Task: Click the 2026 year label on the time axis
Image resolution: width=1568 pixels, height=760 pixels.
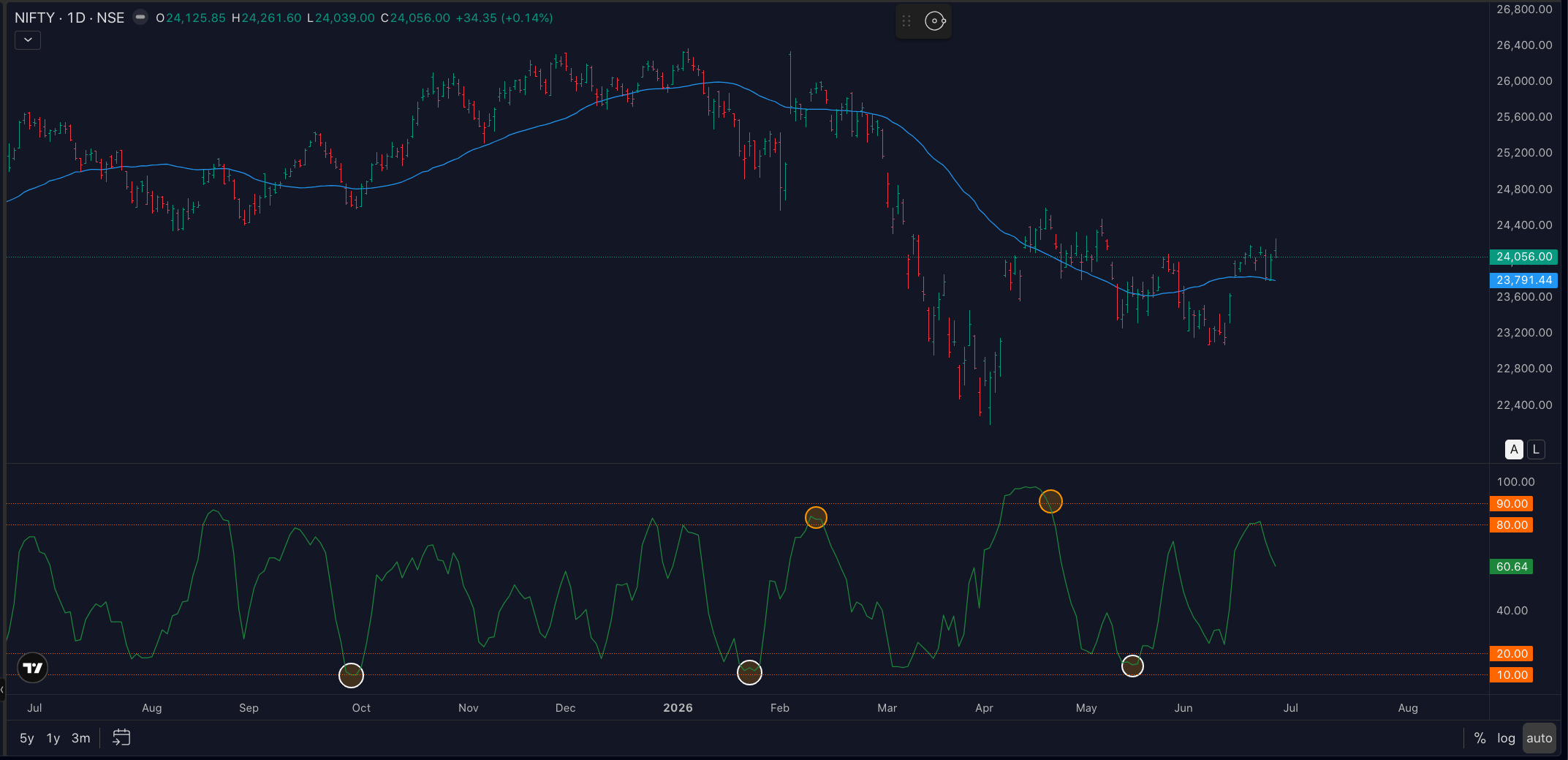Action: pyautogui.click(x=678, y=708)
